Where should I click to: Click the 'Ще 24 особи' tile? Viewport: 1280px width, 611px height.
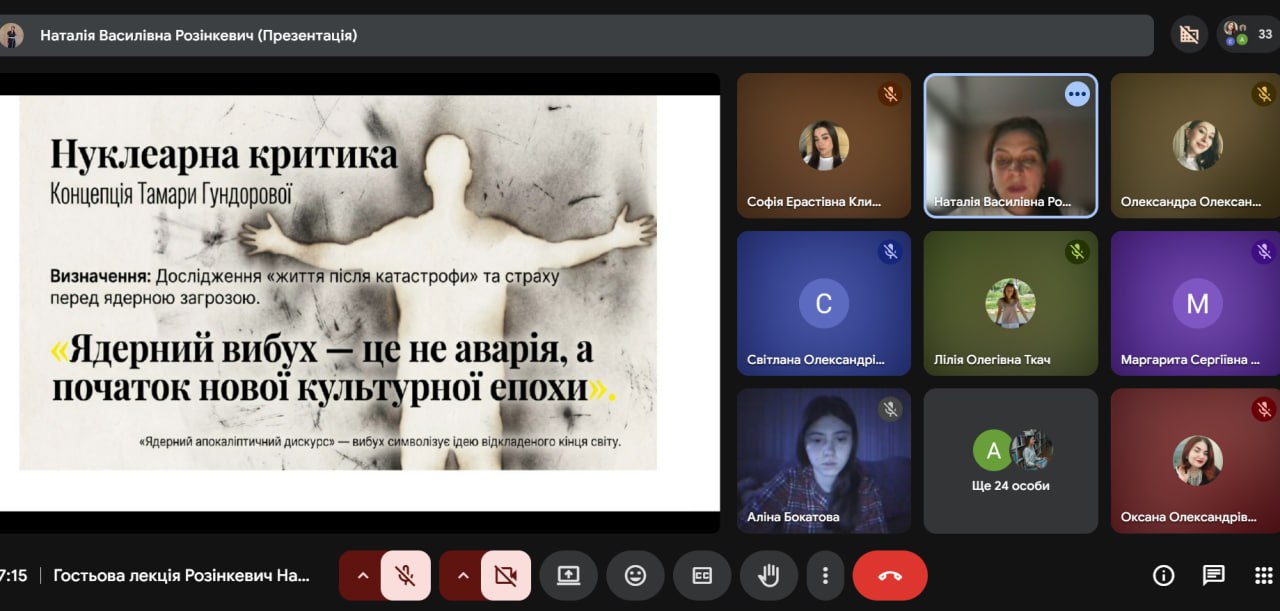coord(1010,461)
